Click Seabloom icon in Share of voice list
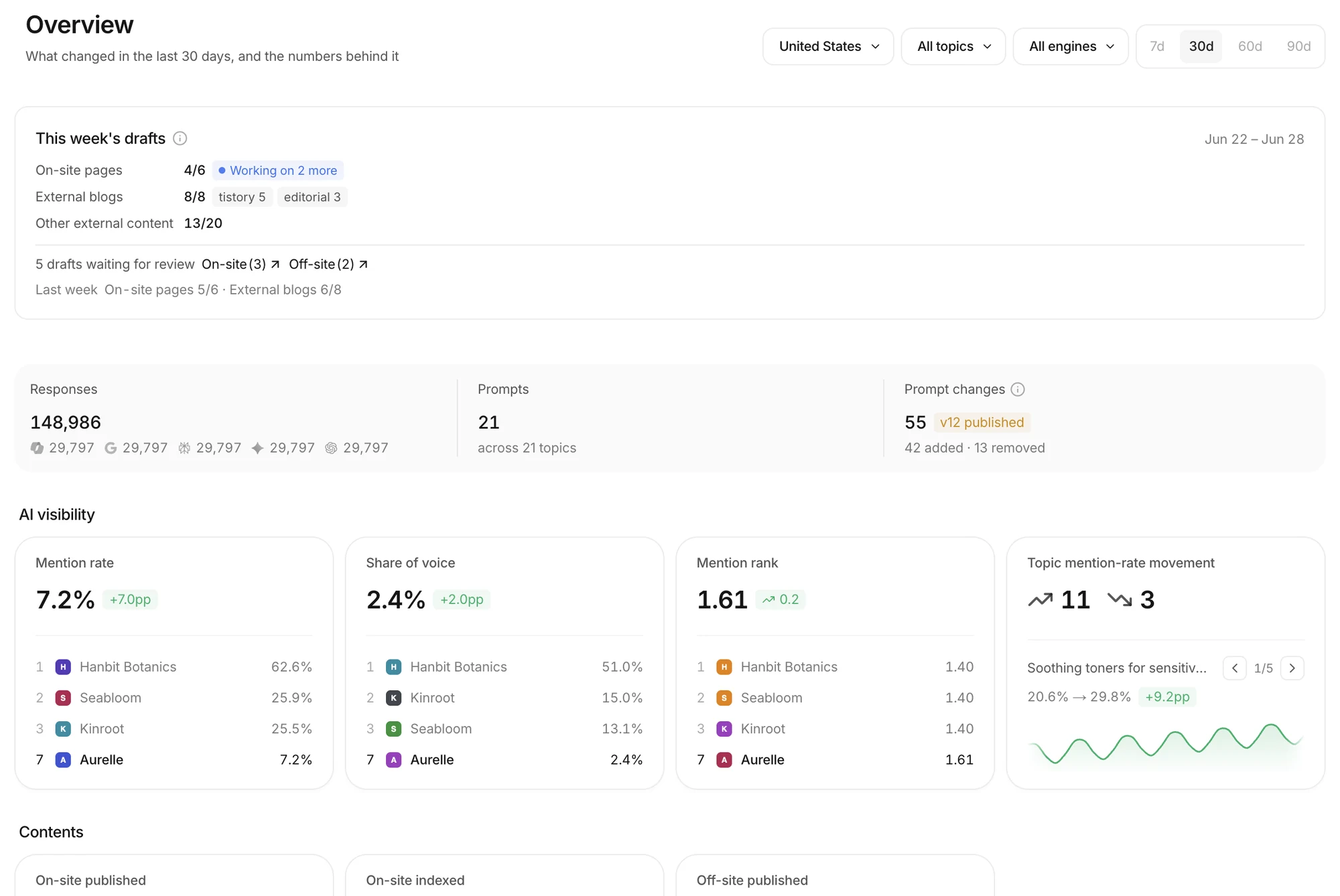 pyautogui.click(x=394, y=729)
